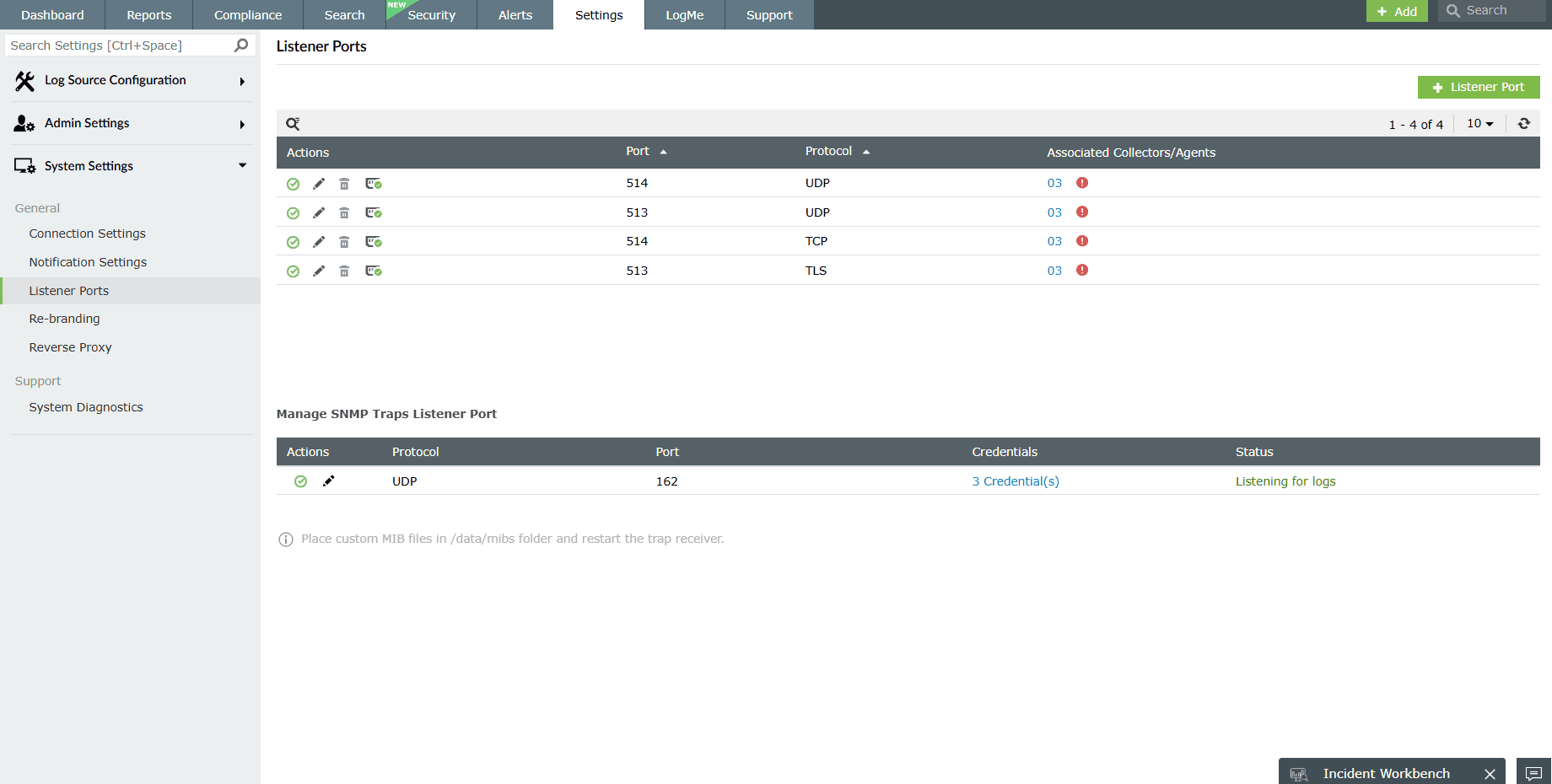Click the green Listener Port button
This screenshot has width=1552, height=784.
(x=1478, y=87)
